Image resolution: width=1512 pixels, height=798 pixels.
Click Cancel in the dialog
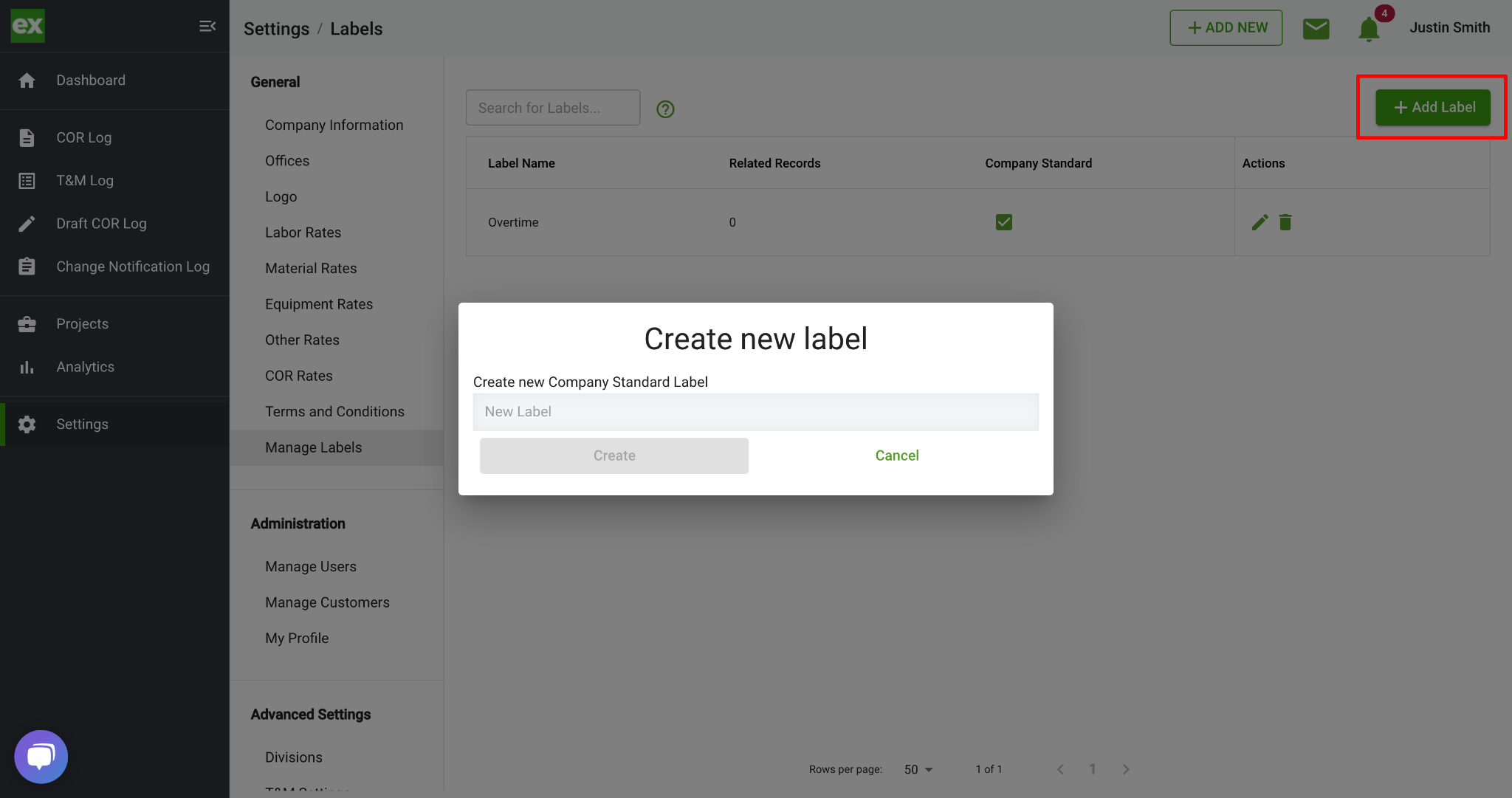[896, 455]
